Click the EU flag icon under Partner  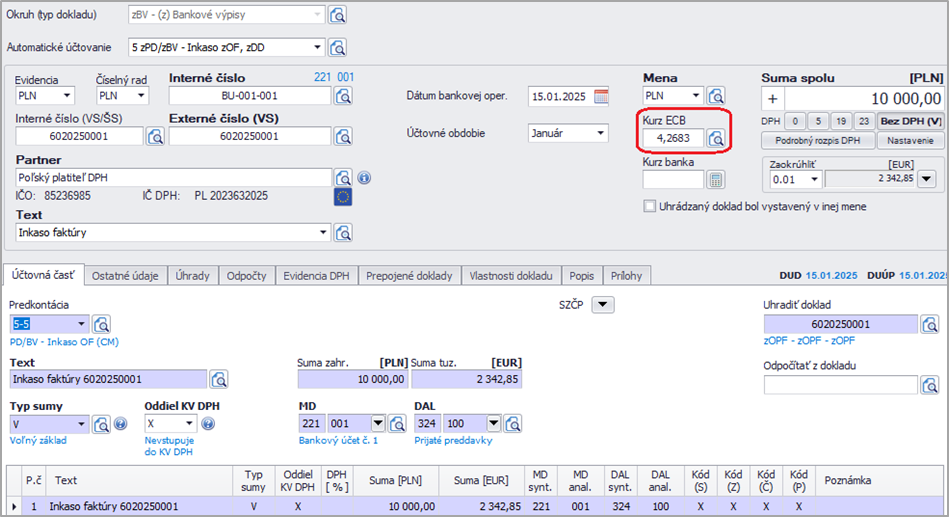tap(343, 197)
